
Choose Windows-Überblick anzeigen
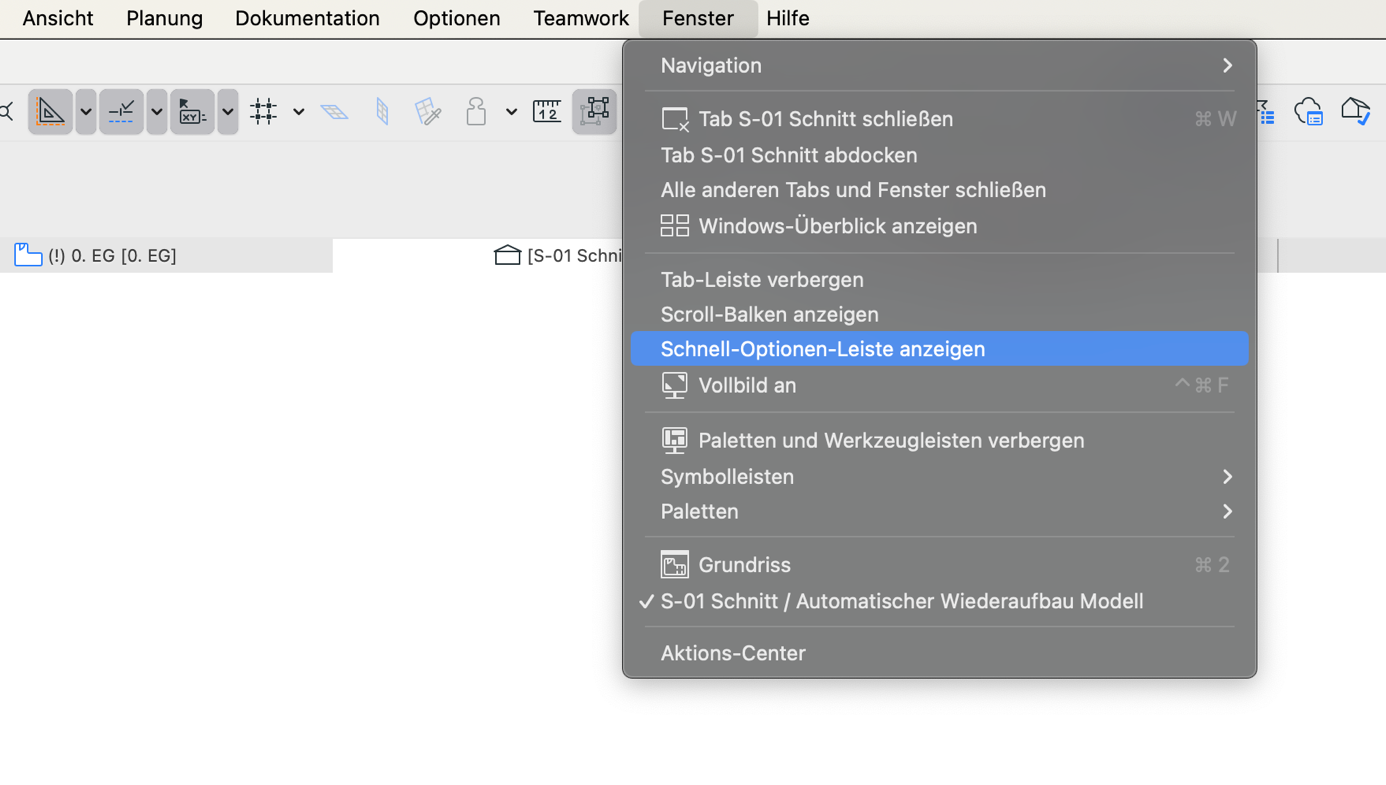click(940, 226)
